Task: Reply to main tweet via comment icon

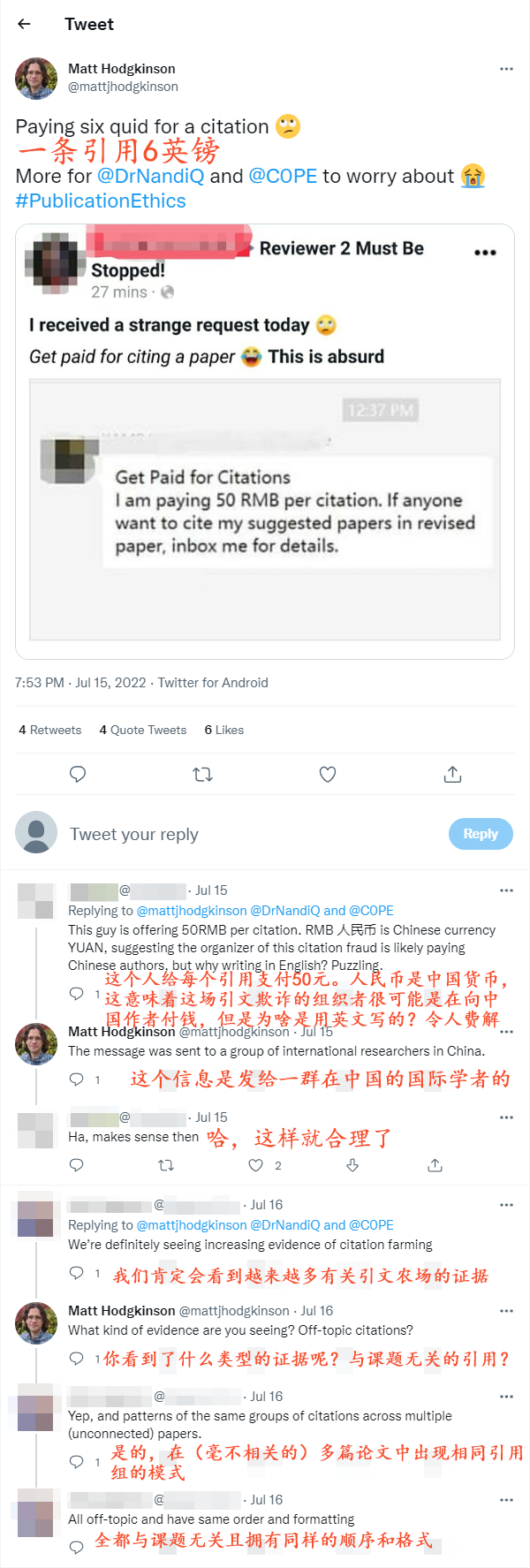Action: [78, 775]
